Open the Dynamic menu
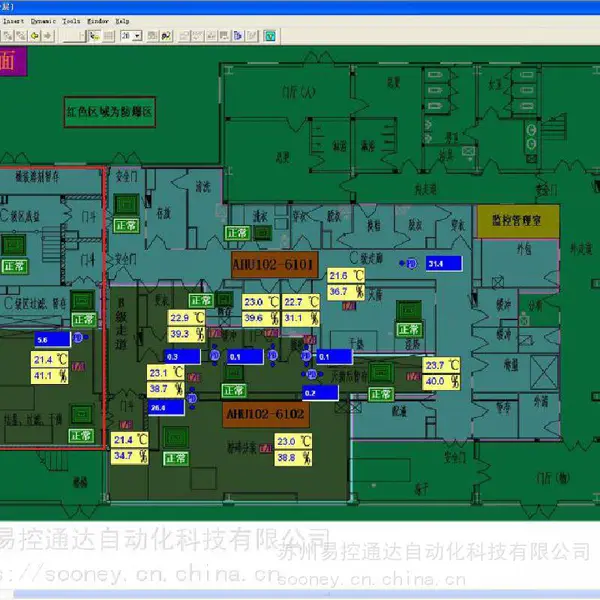The width and height of the screenshot is (600, 600). (x=43, y=21)
